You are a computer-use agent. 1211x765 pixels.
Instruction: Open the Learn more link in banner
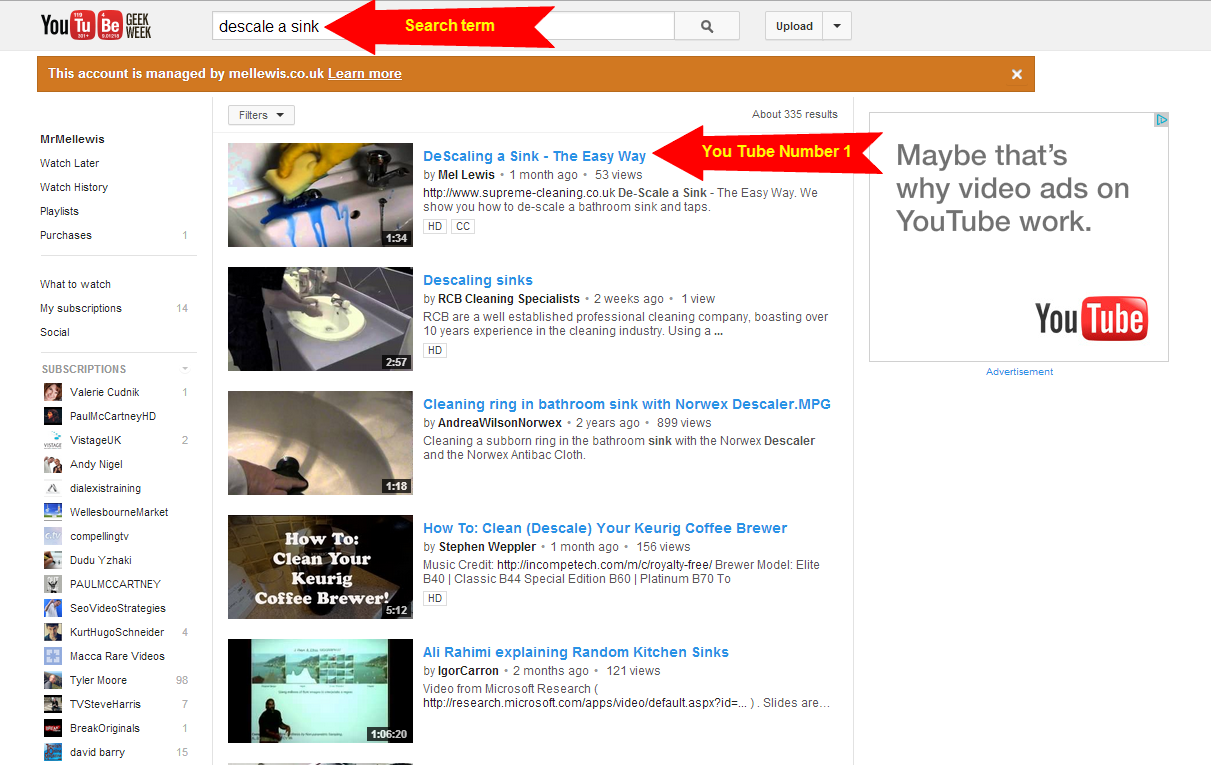coord(365,74)
